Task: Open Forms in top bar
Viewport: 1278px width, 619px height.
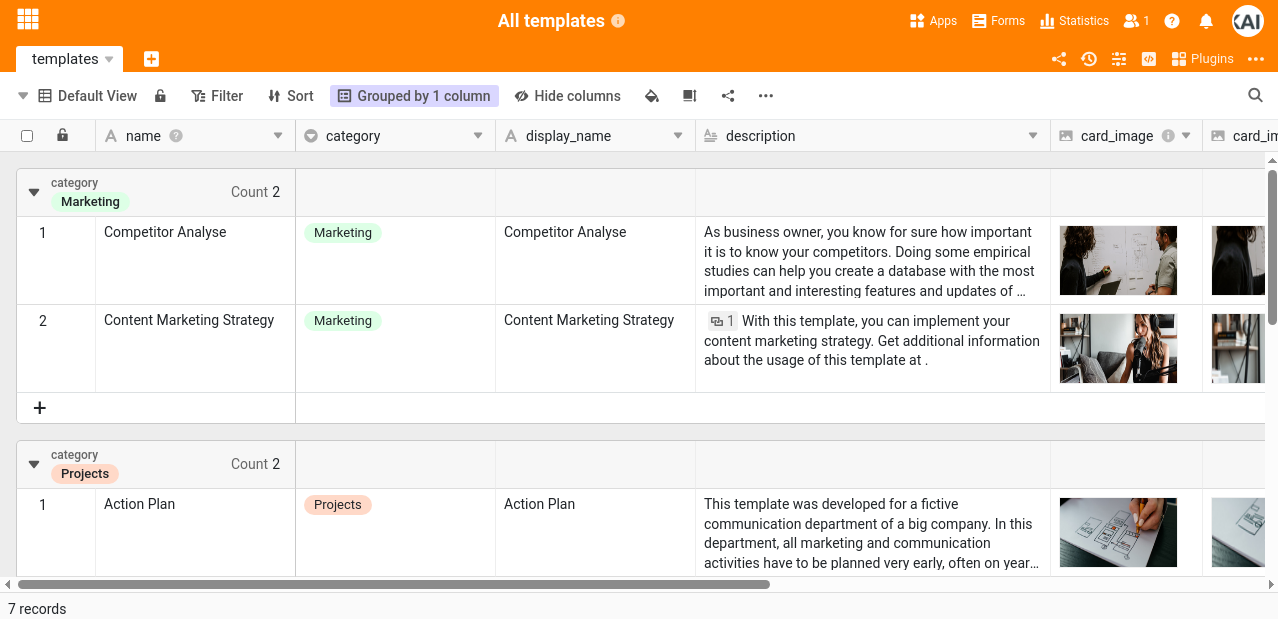Action: pyautogui.click(x=998, y=21)
